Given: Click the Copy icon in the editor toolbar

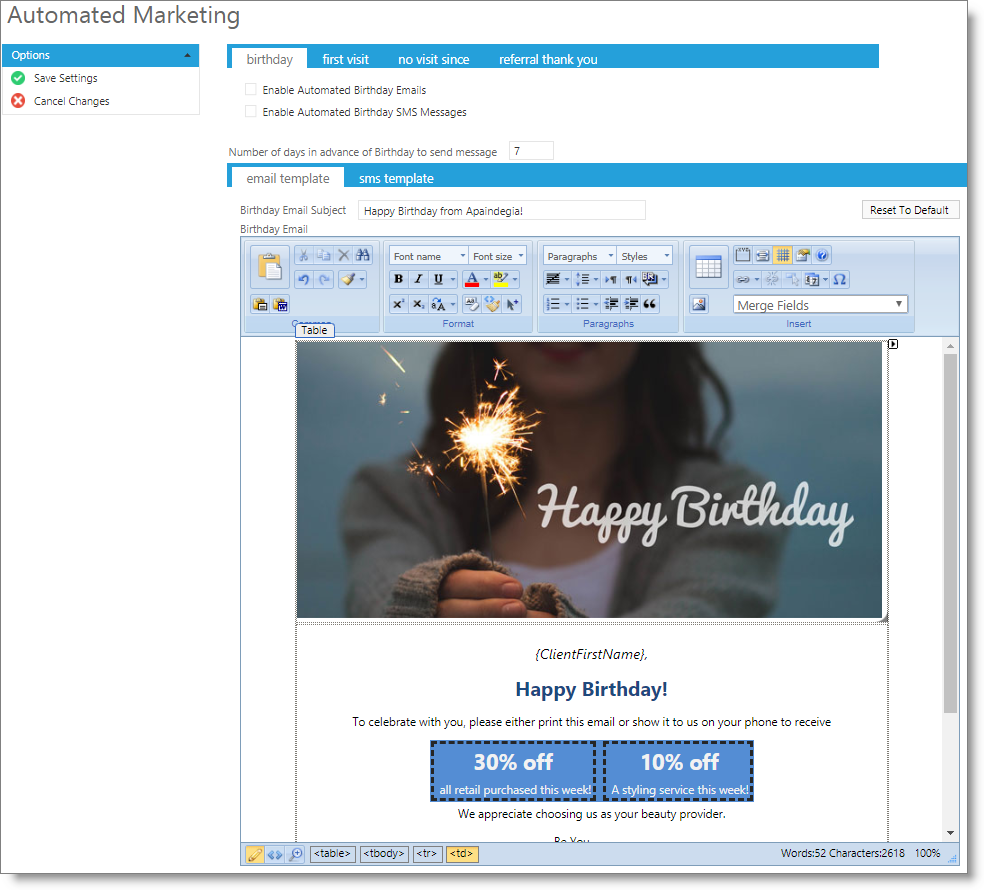Looking at the screenshot, I should (323, 255).
